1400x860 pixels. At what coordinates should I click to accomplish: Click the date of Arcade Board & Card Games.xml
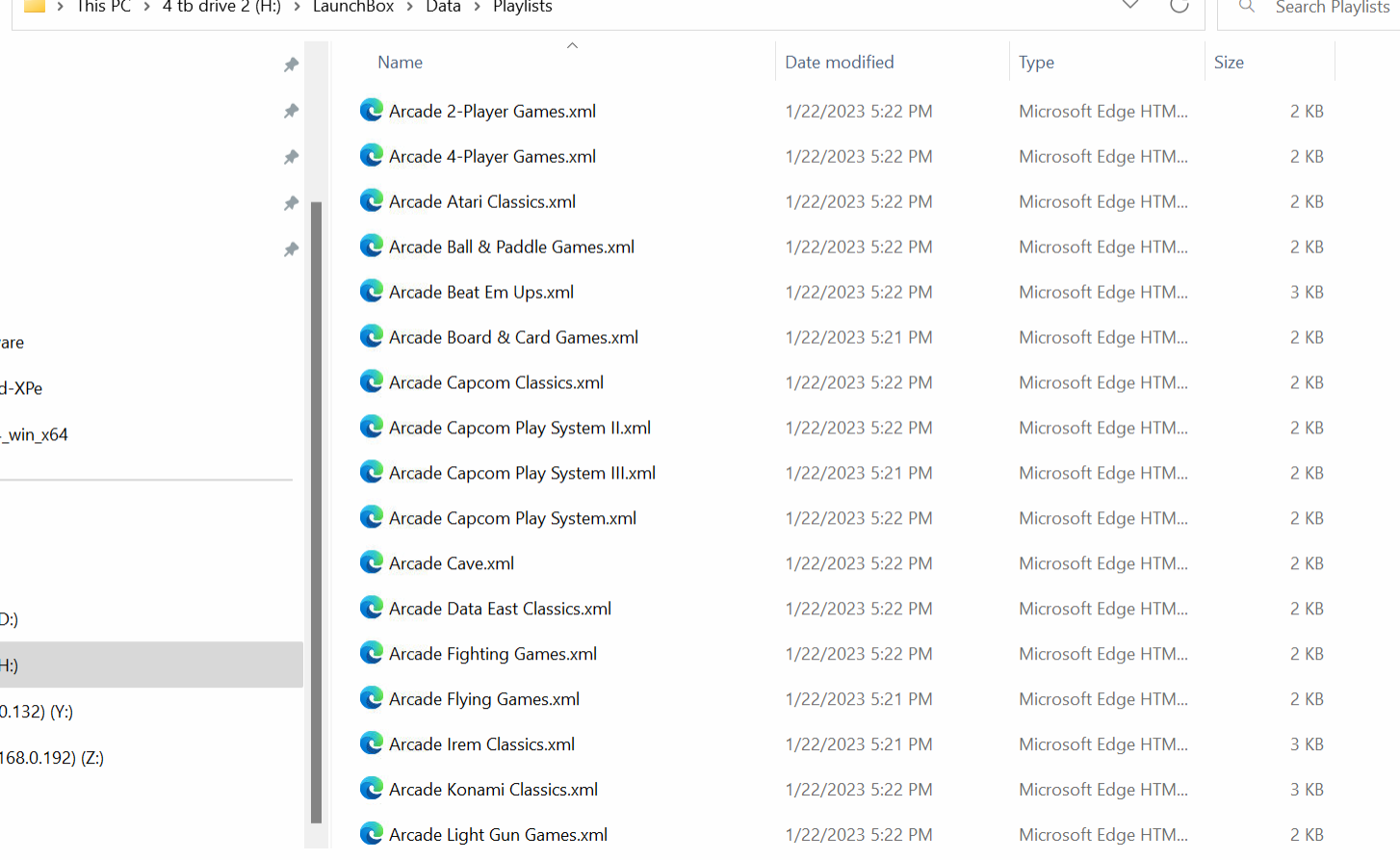click(859, 337)
